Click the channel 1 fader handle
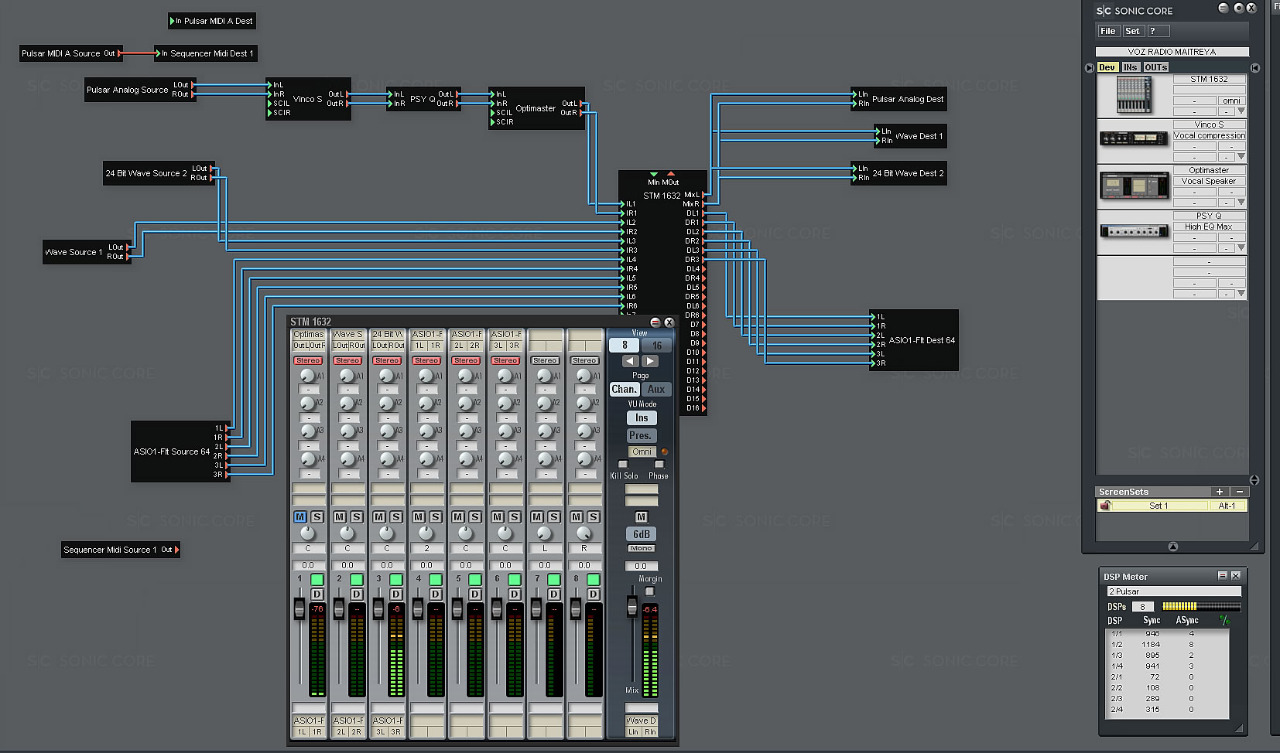 click(298, 609)
